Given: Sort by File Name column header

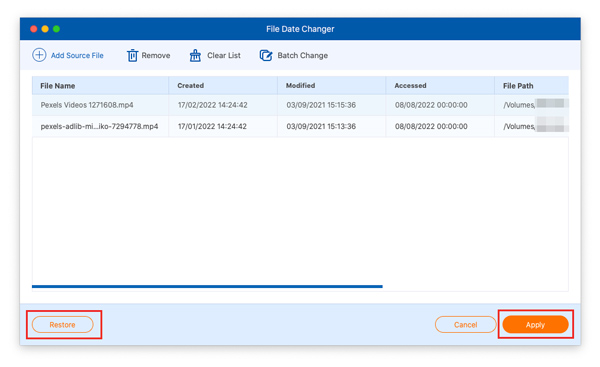Looking at the screenshot, I should point(100,86).
